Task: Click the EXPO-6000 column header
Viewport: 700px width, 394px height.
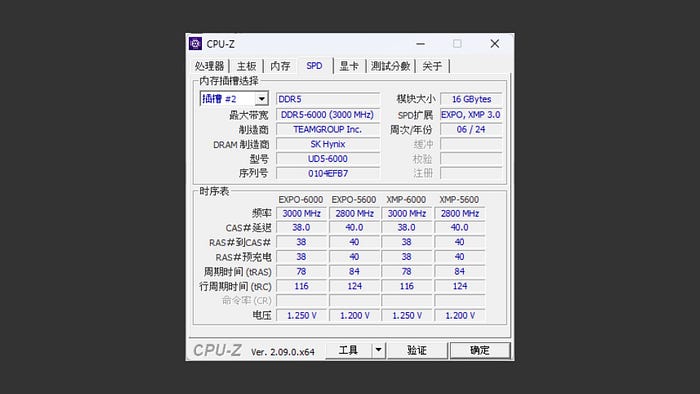Action: [x=300, y=199]
